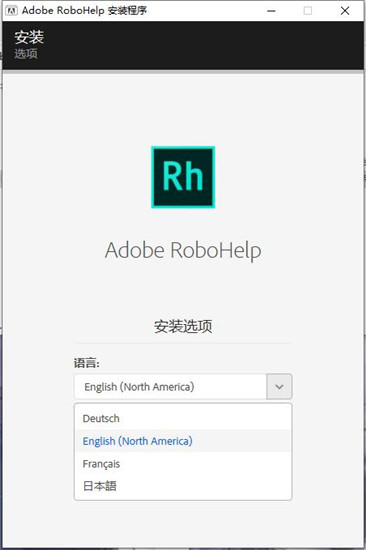This screenshot has height=550, width=366.
Task: Click the English (North America) language field
Action: coord(171,387)
